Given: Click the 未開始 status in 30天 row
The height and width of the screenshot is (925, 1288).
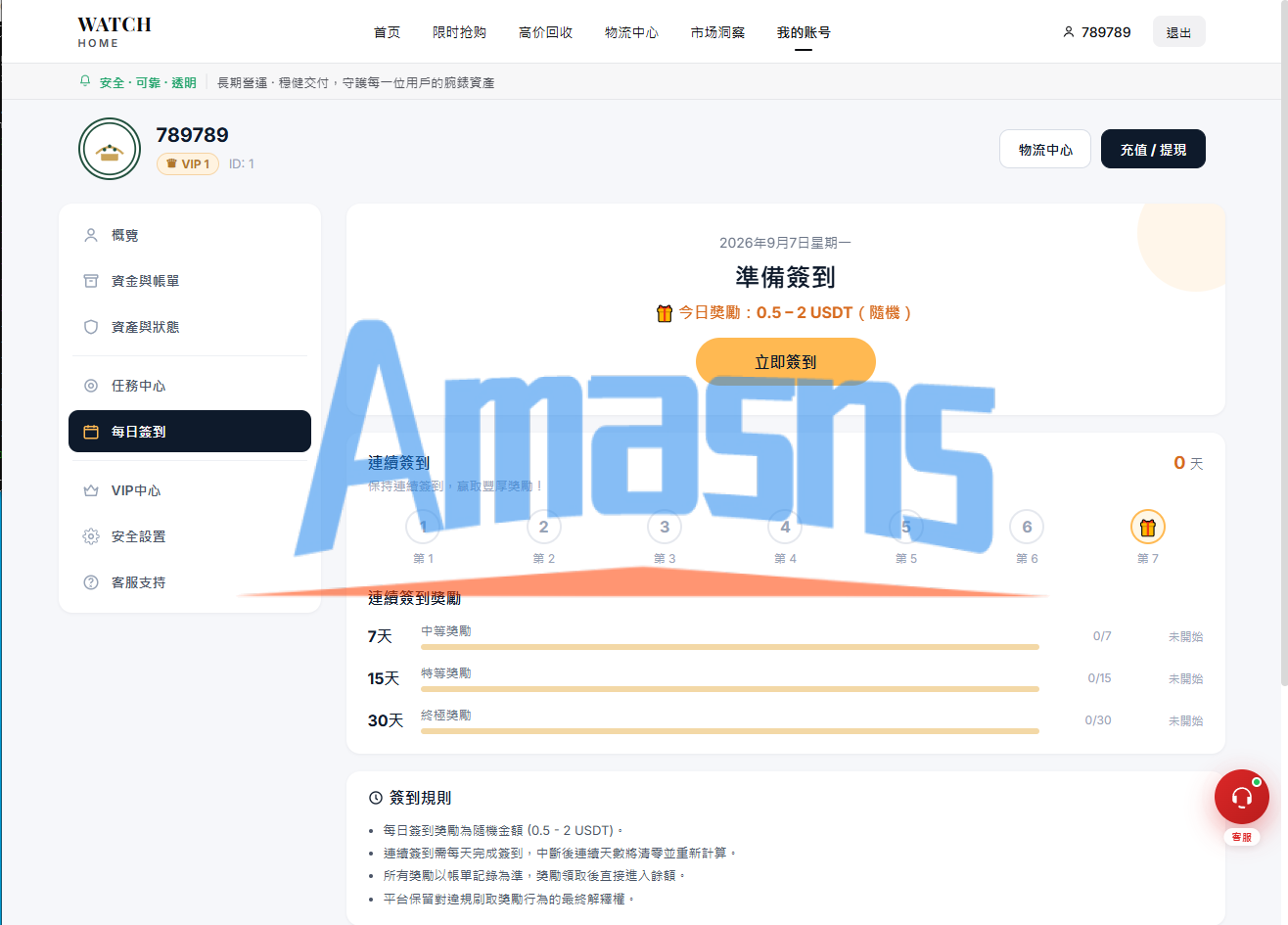Looking at the screenshot, I should click(1185, 720).
